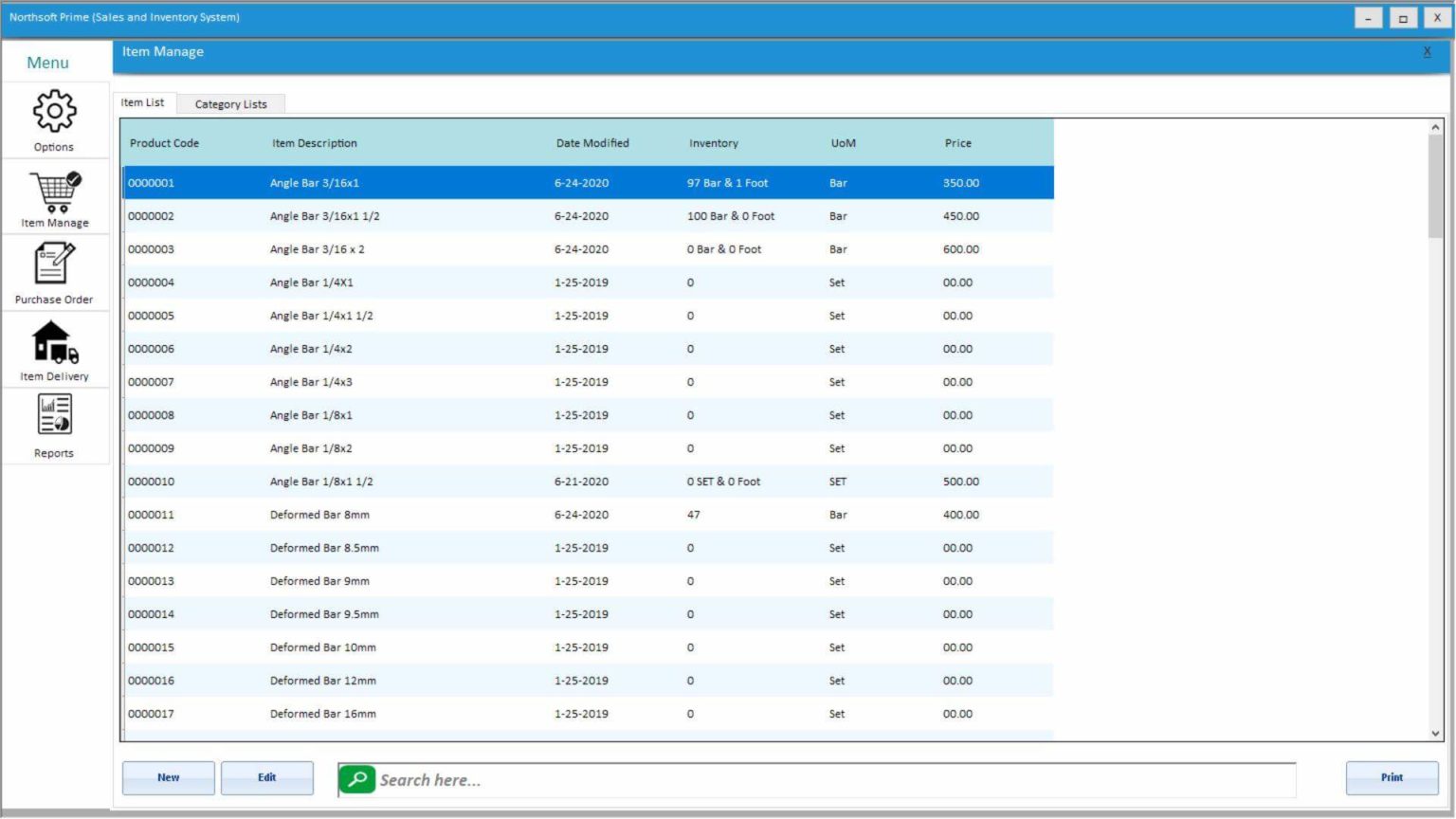Select the Item List tab
Viewport: 1456px width, 819px height.
click(x=142, y=102)
